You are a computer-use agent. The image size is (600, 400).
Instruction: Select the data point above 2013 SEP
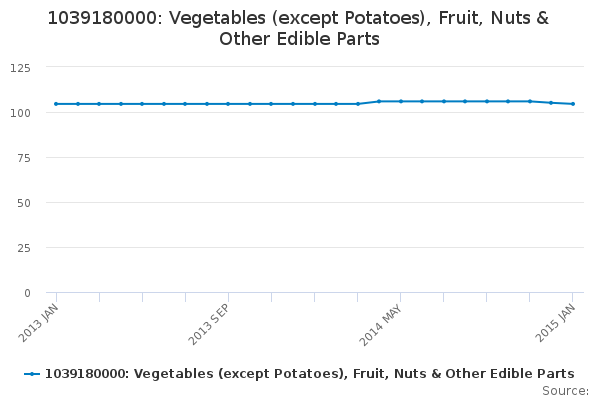coord(228,104)
